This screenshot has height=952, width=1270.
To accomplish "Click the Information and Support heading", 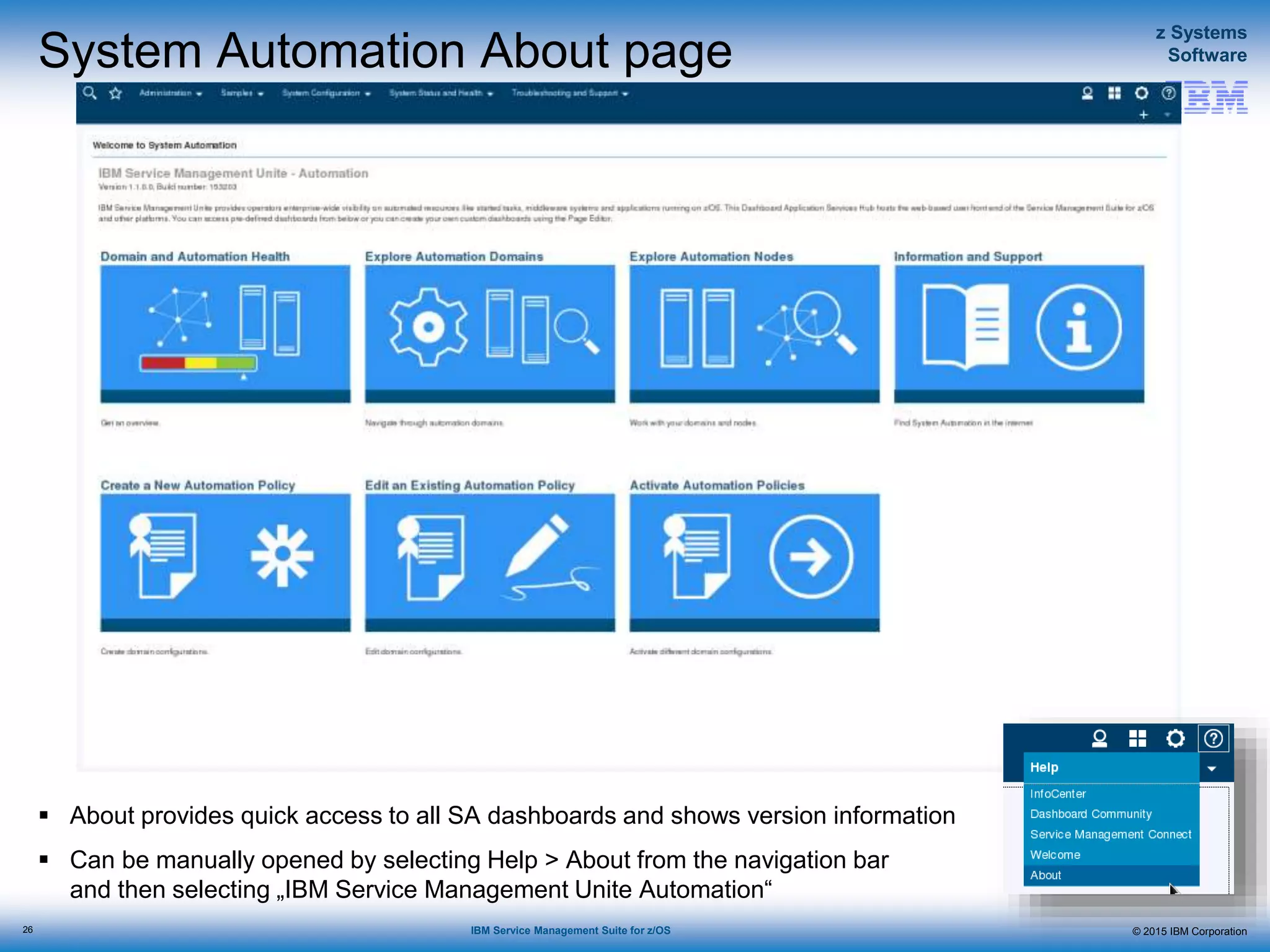I will [968, 257].
